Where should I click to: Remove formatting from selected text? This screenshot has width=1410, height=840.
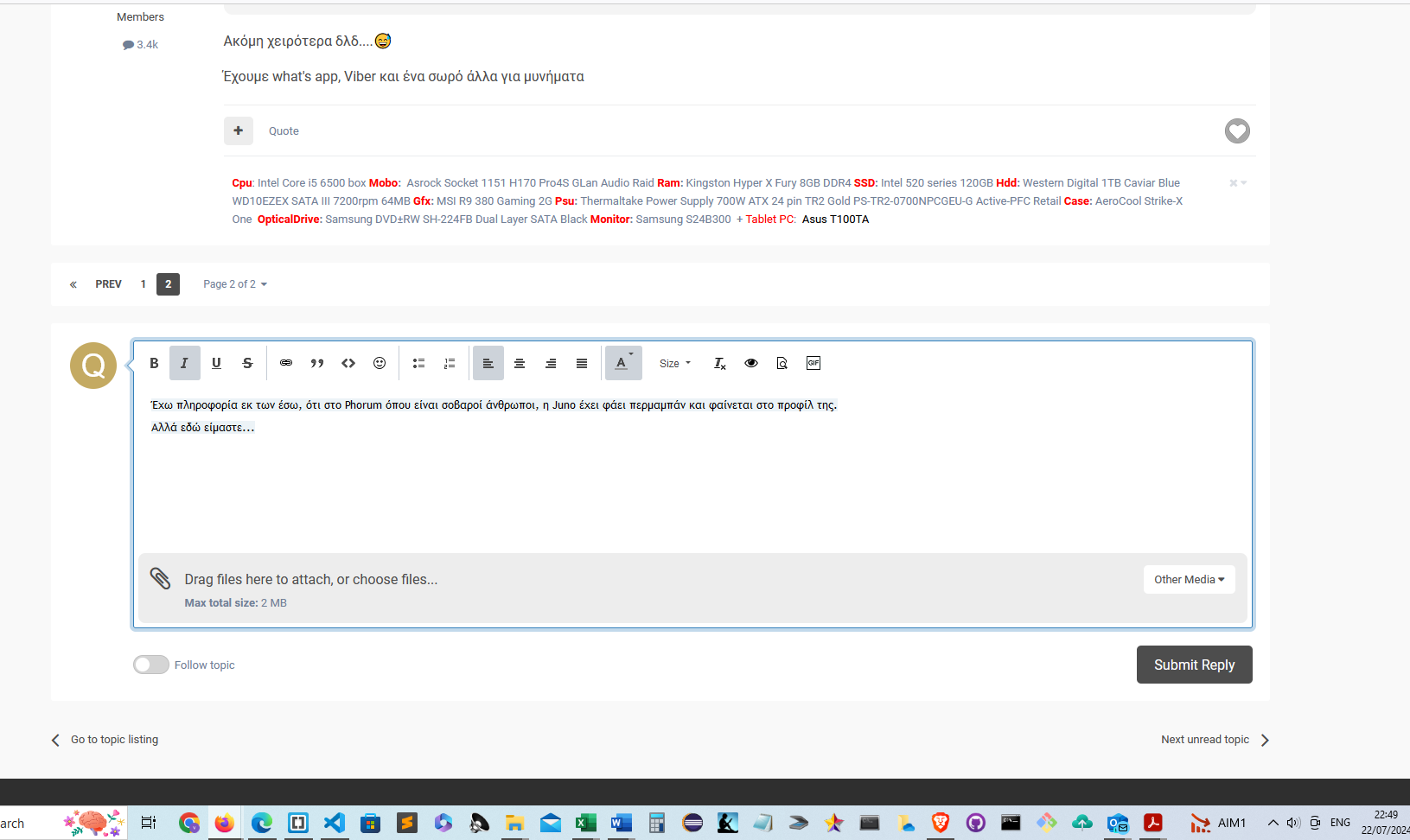719,363
